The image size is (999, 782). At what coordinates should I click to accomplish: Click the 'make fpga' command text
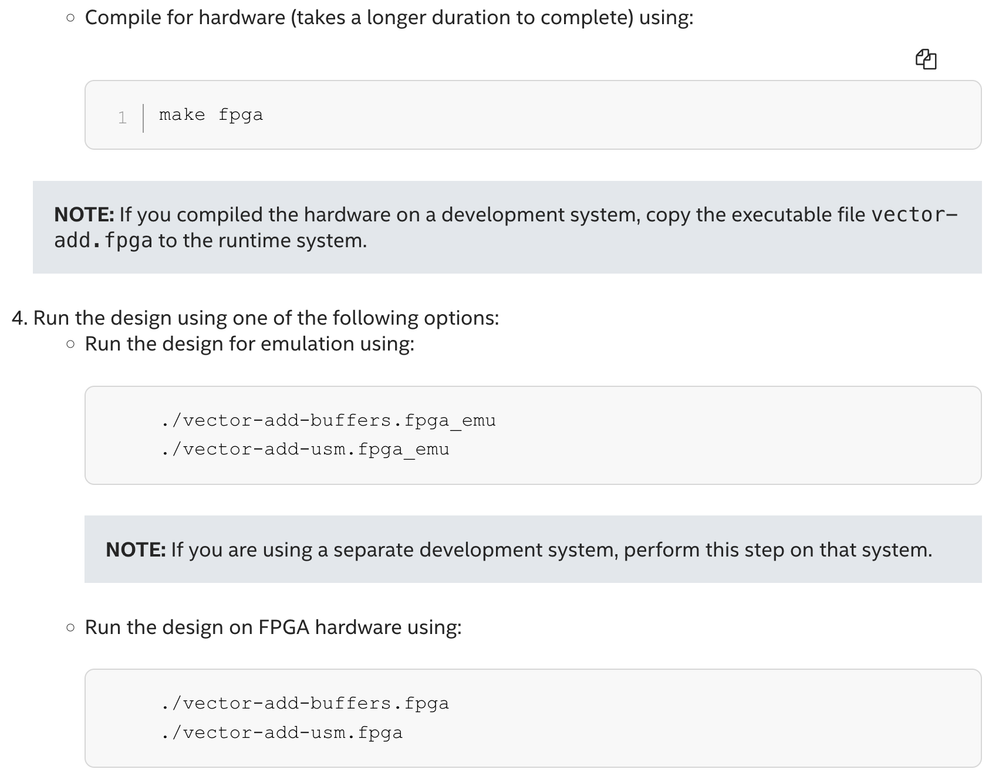tap(211, 115)
